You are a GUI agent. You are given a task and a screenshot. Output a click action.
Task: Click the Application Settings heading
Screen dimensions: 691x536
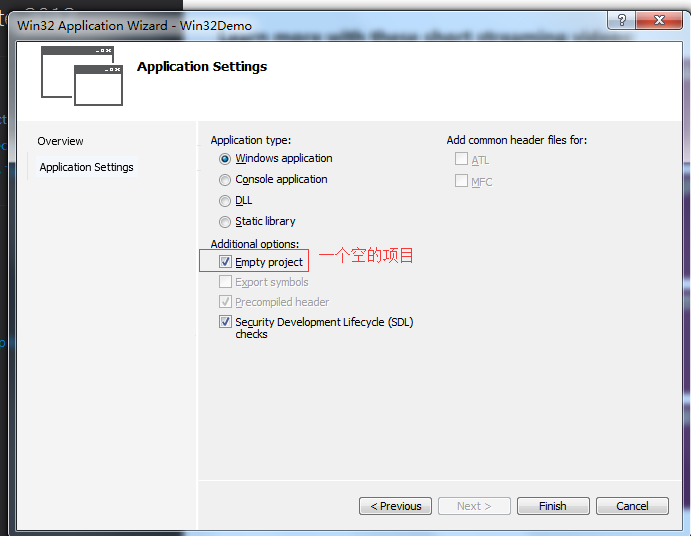(202, 67)
